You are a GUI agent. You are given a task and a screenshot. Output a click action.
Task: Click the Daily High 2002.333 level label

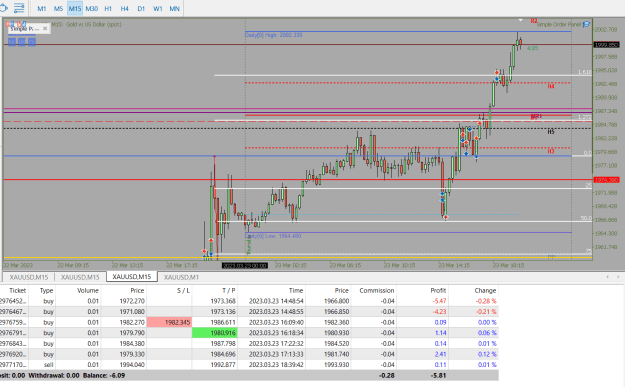tap(273, 35)
